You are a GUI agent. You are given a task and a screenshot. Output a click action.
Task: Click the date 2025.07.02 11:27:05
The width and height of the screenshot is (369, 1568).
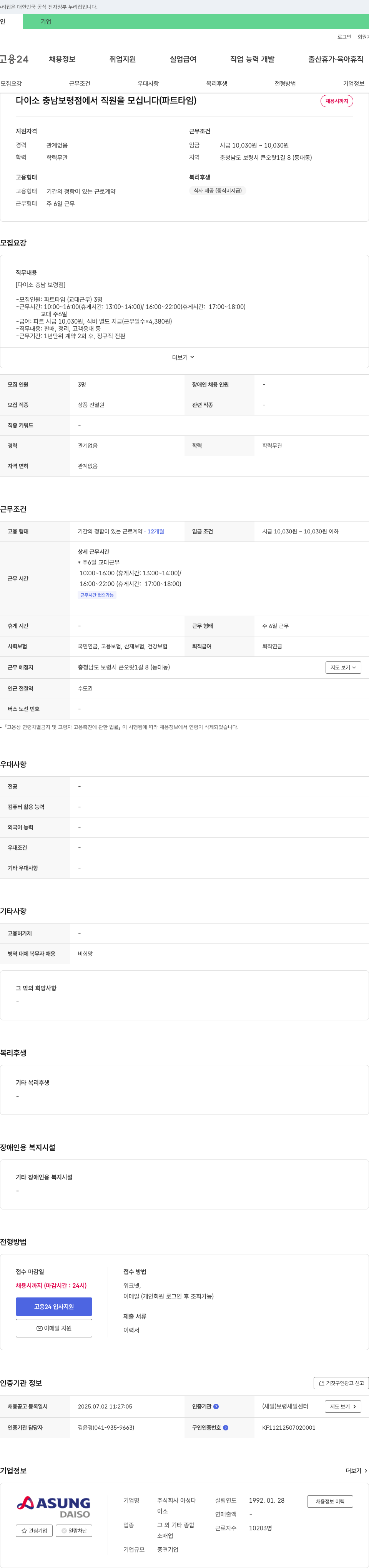pyautogui.click(x=105, y=1407)
